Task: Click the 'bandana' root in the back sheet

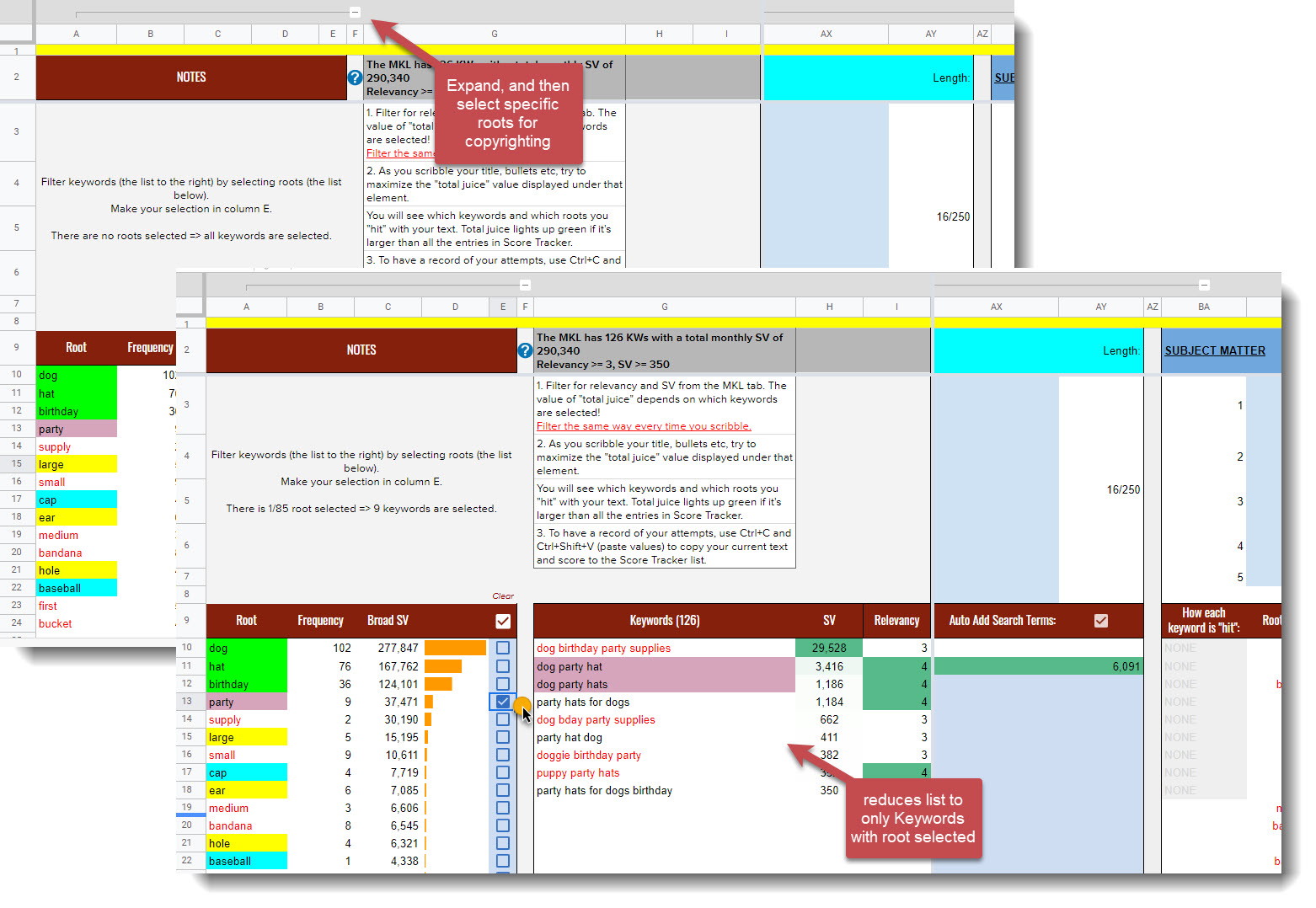Action: tap(77, 553)
